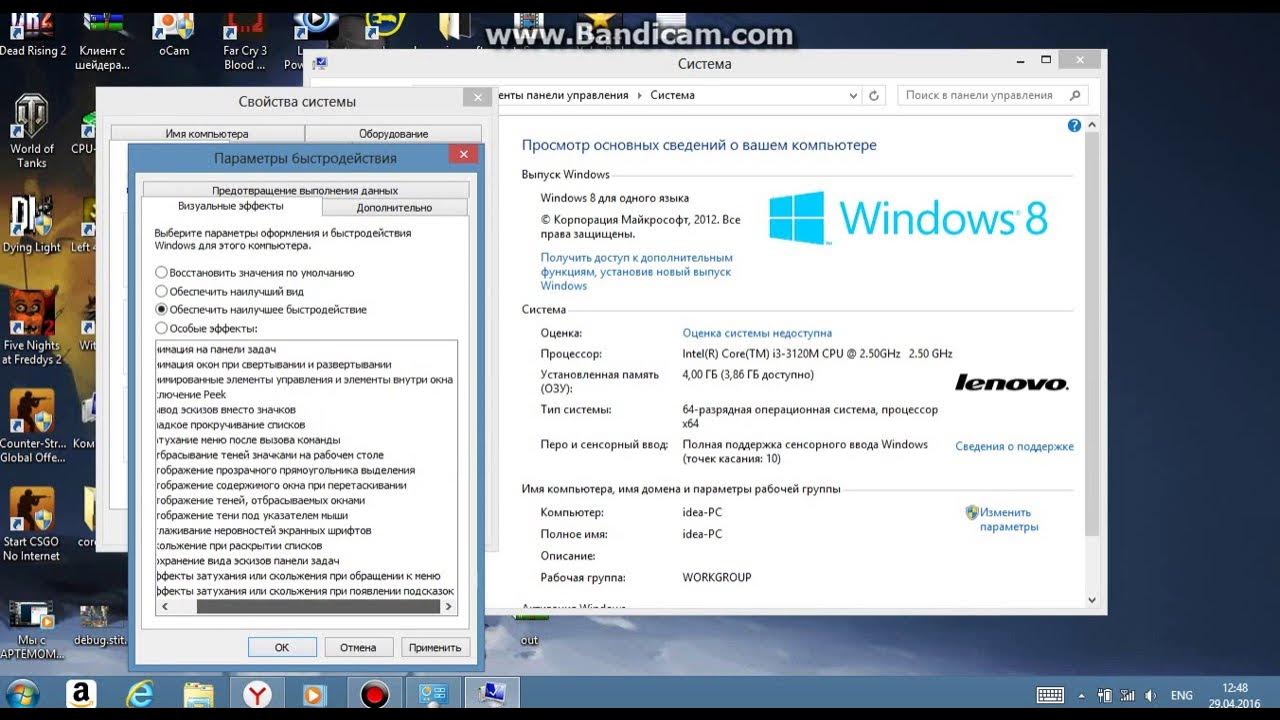Click up arrow of Система window scrollbar
Viewport: 1280px width, 720px height.
tap(1091, 125)
